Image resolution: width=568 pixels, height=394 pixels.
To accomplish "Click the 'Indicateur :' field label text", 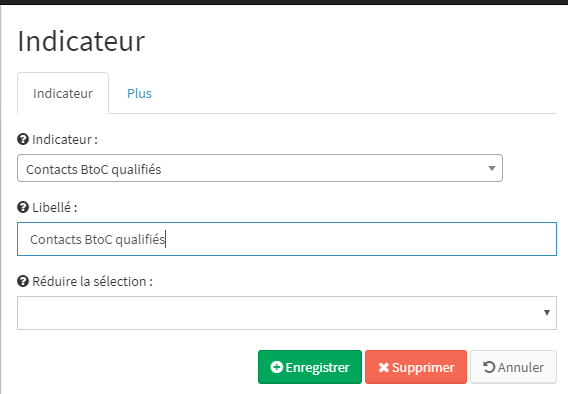I will pyautogui.click(x=65, y=139).
